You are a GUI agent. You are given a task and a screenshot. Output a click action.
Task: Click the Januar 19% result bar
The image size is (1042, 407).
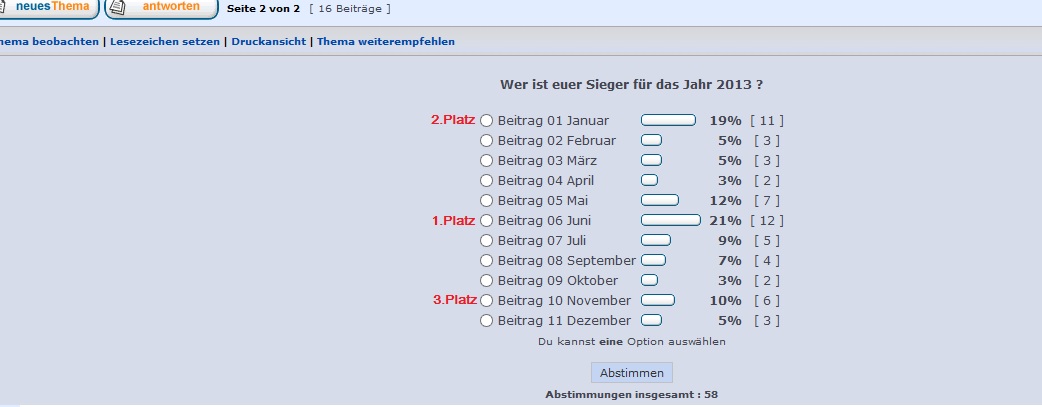(x=668, y=120)
